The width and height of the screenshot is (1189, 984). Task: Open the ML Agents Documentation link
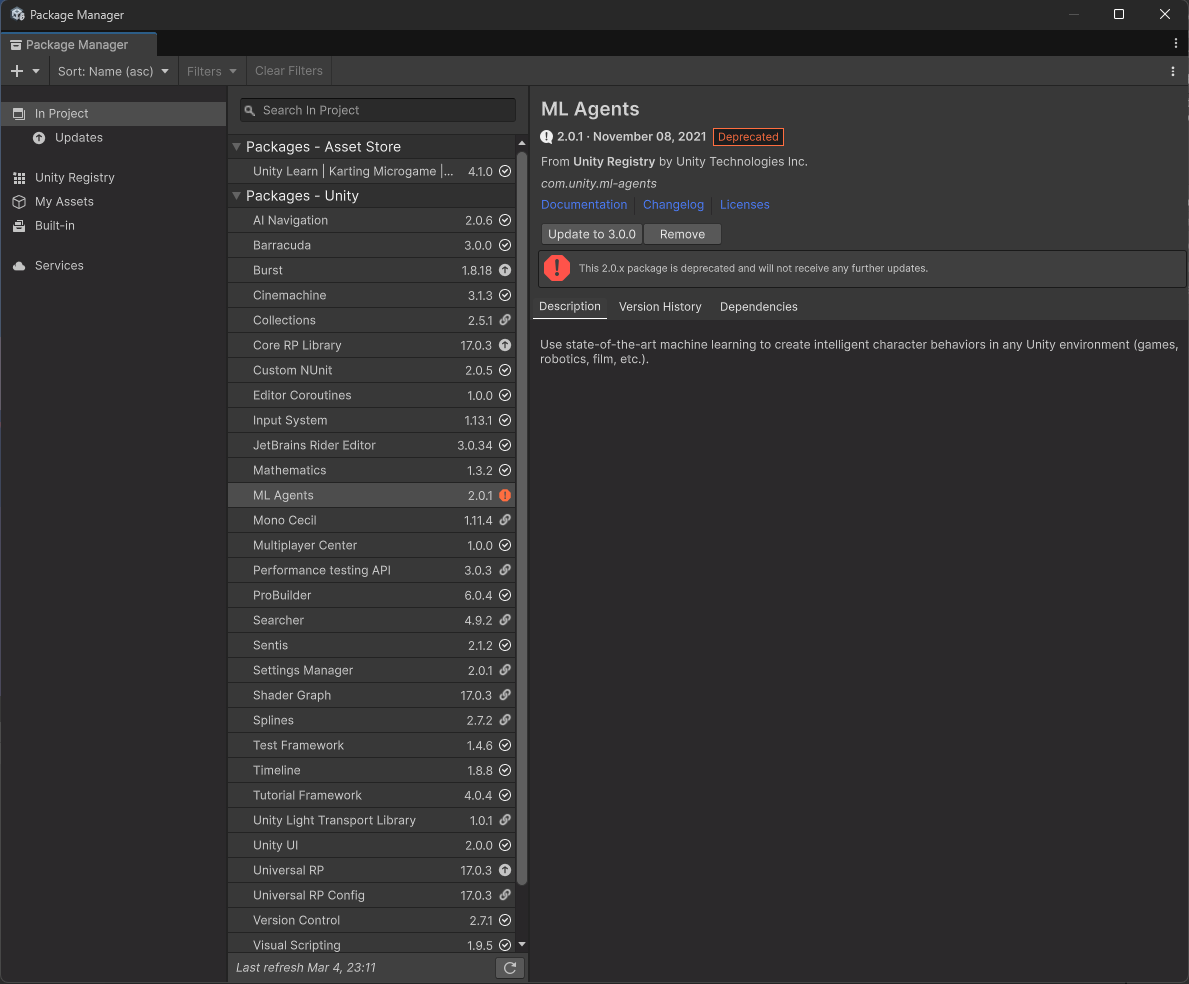click(x=584, y=205)
